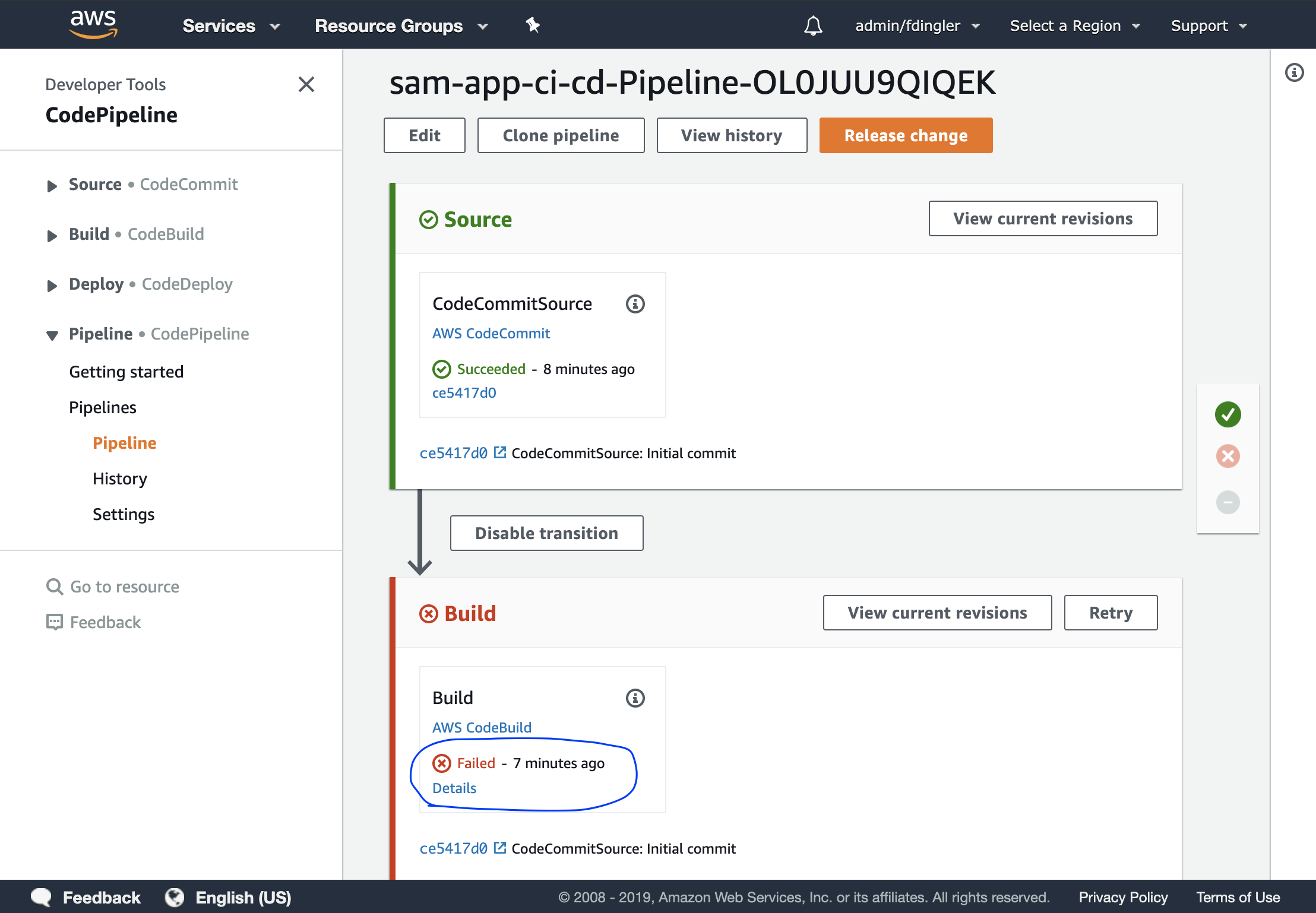The width and height of the screenshot is (1316, 913).
Task: Close the Developer Tools side panel
Action: 306,84
